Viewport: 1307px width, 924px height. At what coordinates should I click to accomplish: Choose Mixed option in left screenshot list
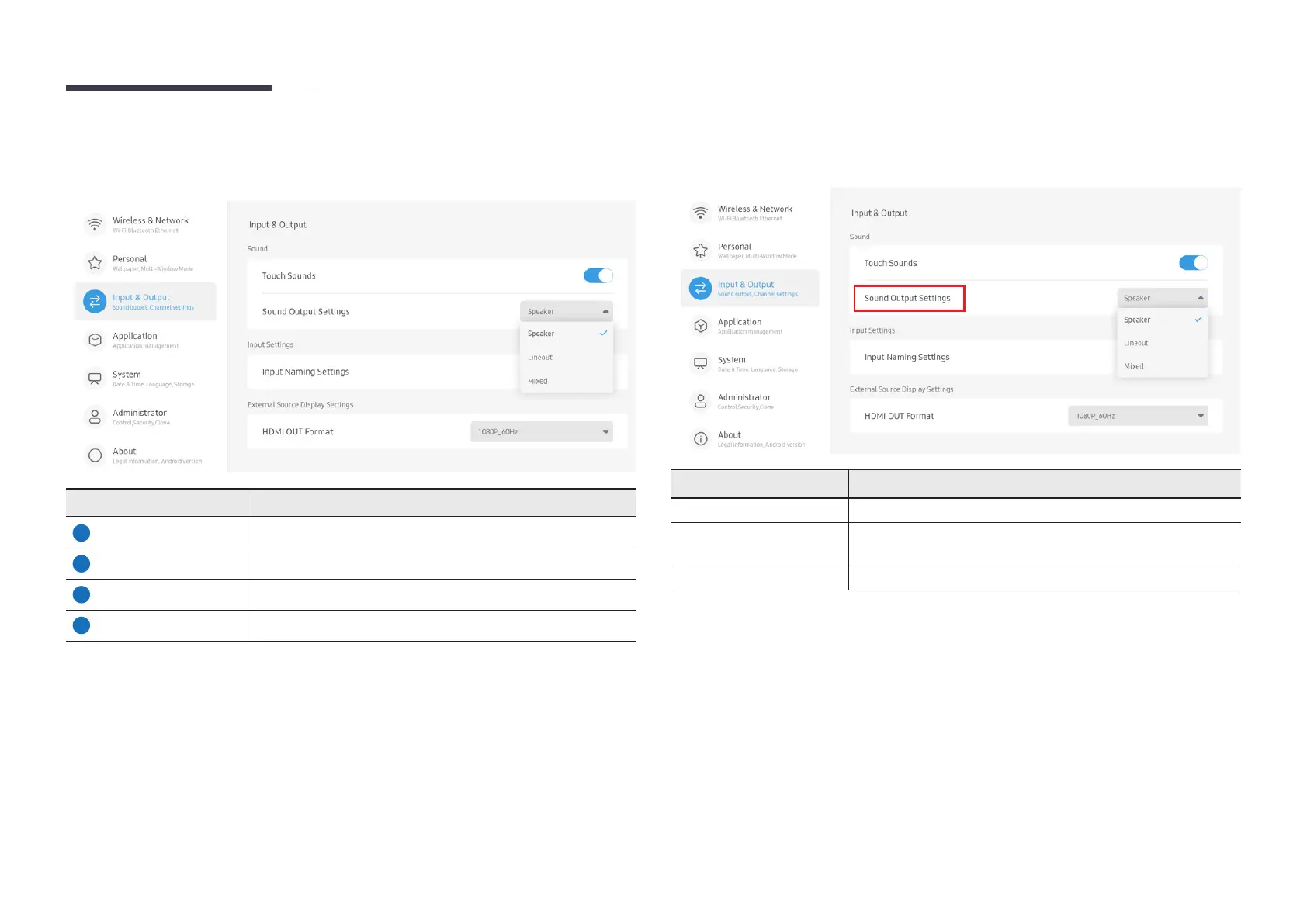pos(567,381)
